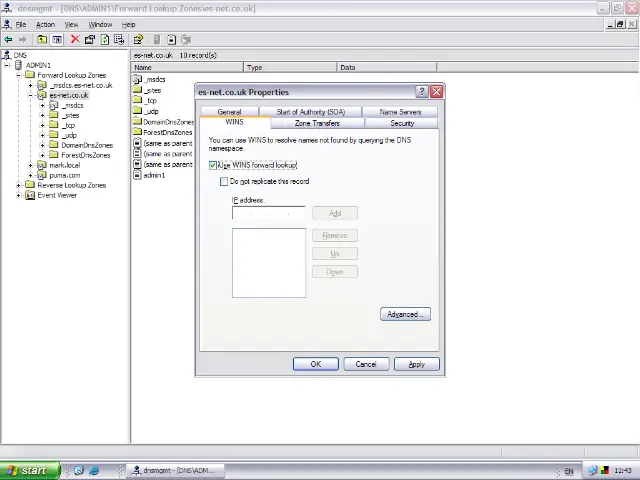Expand the _msdcs.es-net.co.uk zone
This screenshot has height=480, width=640.
click(x=31, y=85)
